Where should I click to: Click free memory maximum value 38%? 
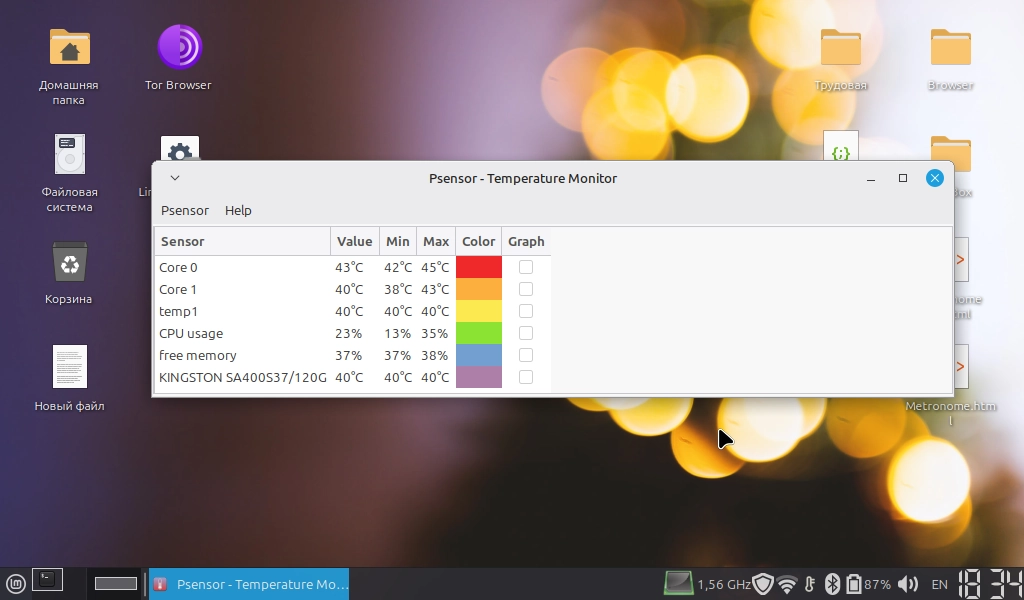click(434, 355)
